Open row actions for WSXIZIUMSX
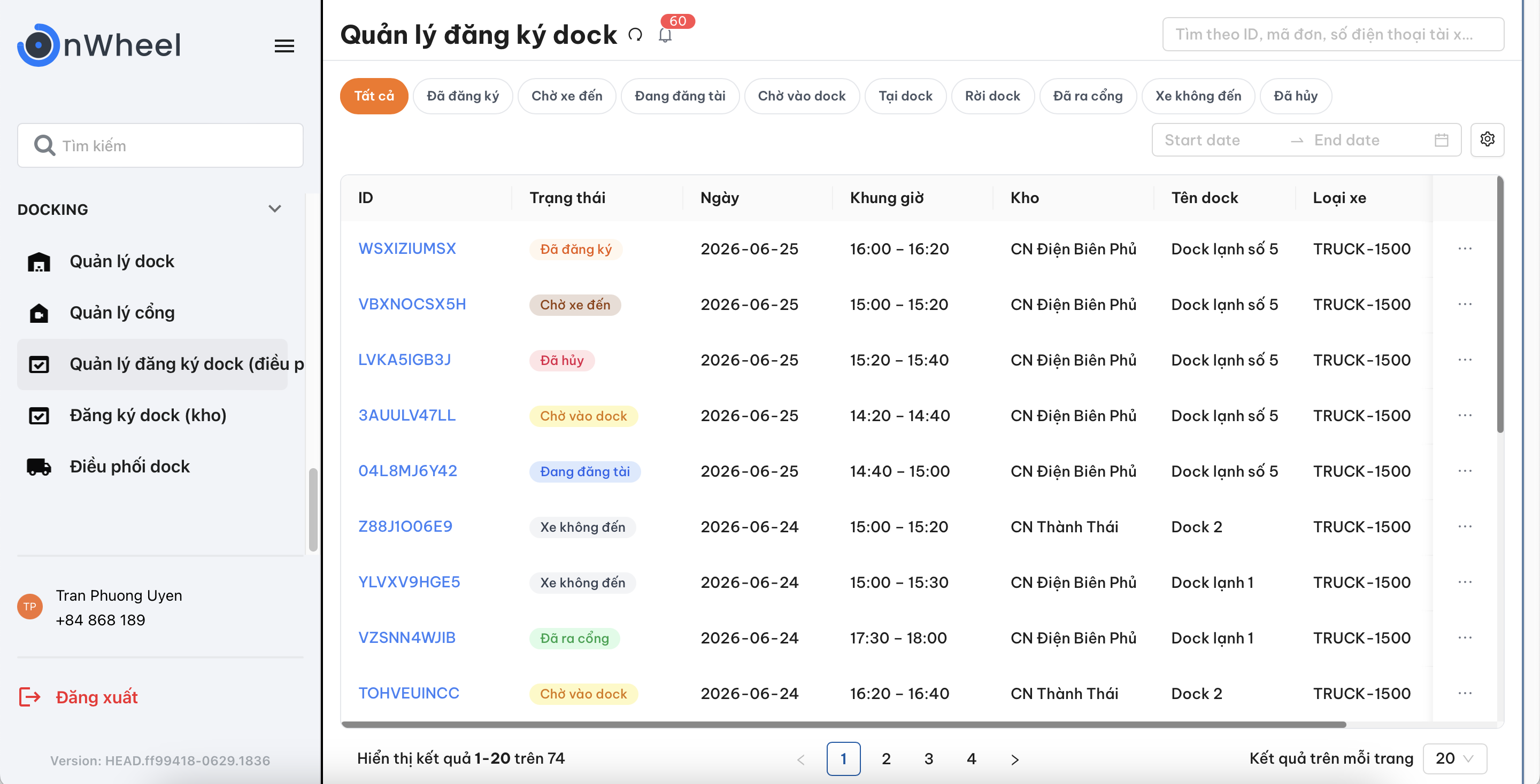The width and height of the screenshot is (1540, 784). tap(1464, 249)
